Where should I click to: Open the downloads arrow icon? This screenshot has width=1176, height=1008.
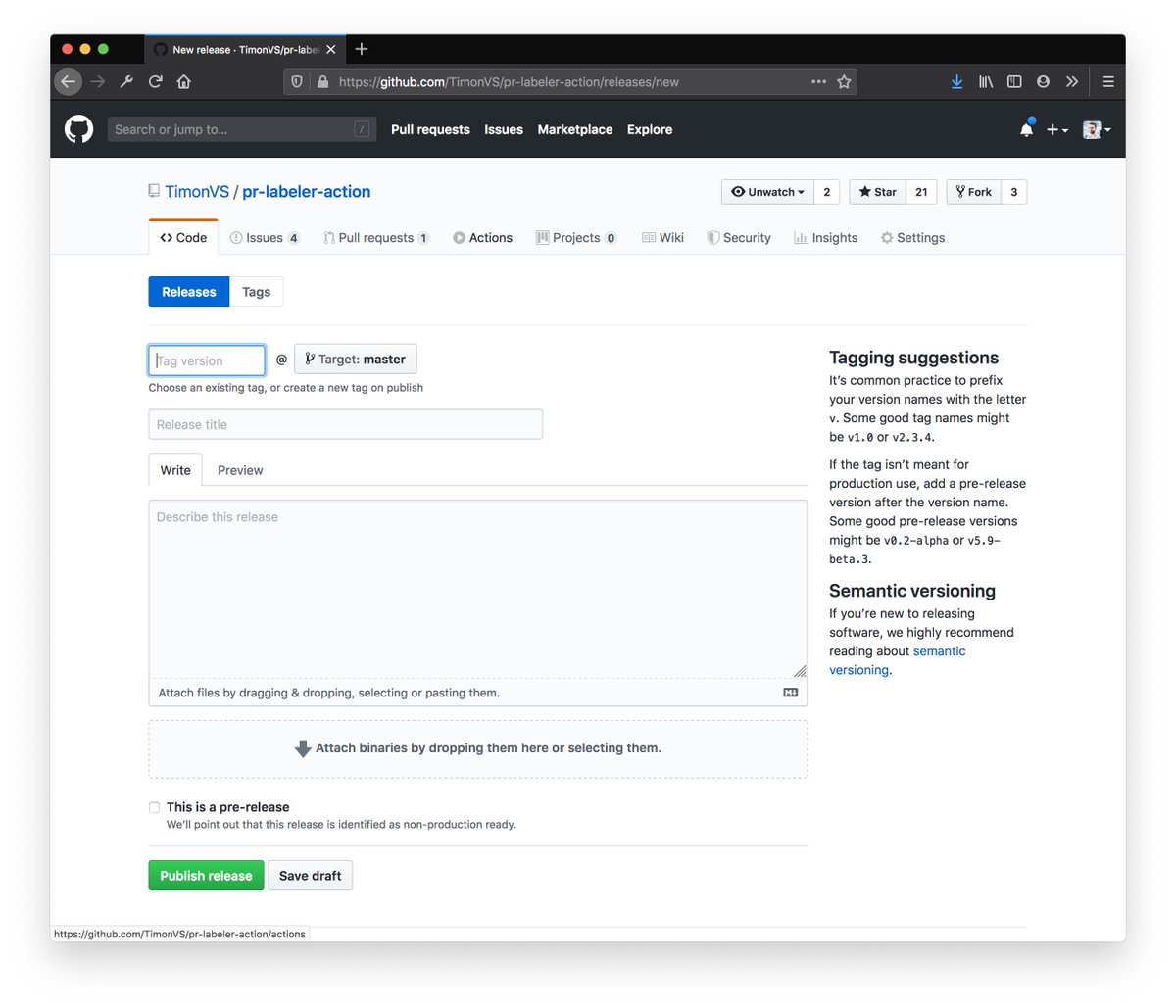956,82
